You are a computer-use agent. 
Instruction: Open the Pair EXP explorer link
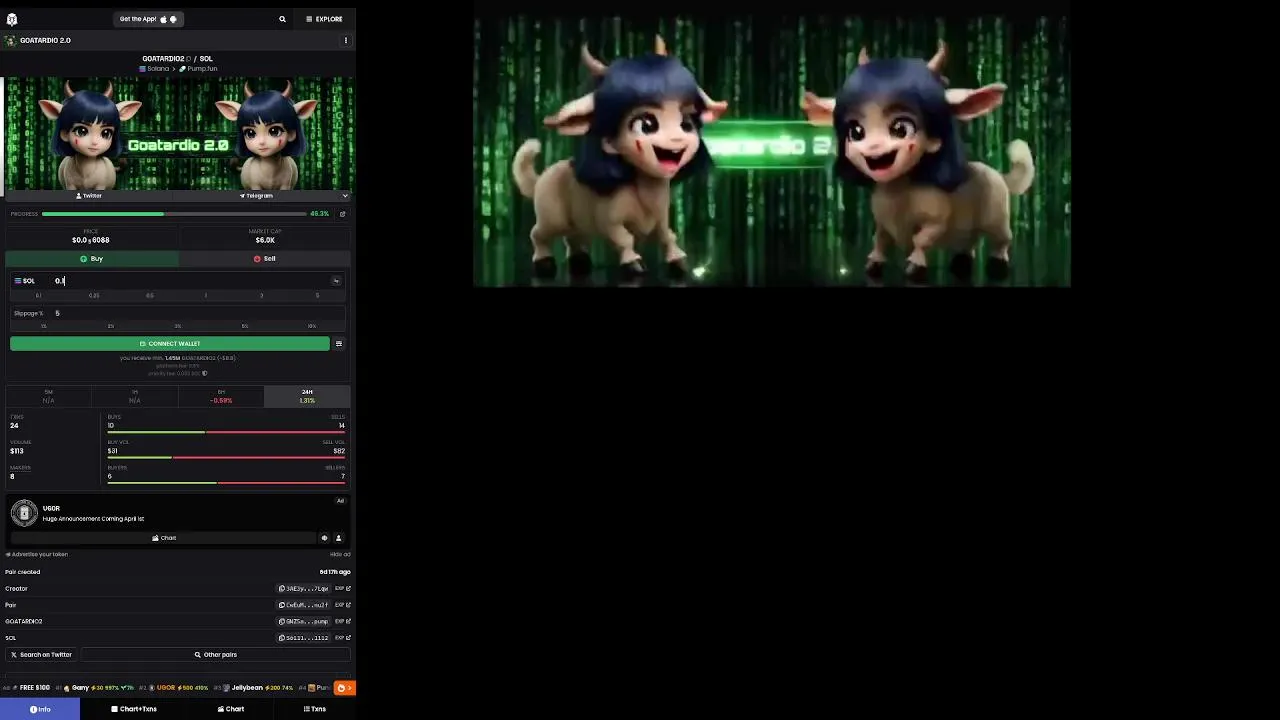pyautogui.click(x=342, y=605)
